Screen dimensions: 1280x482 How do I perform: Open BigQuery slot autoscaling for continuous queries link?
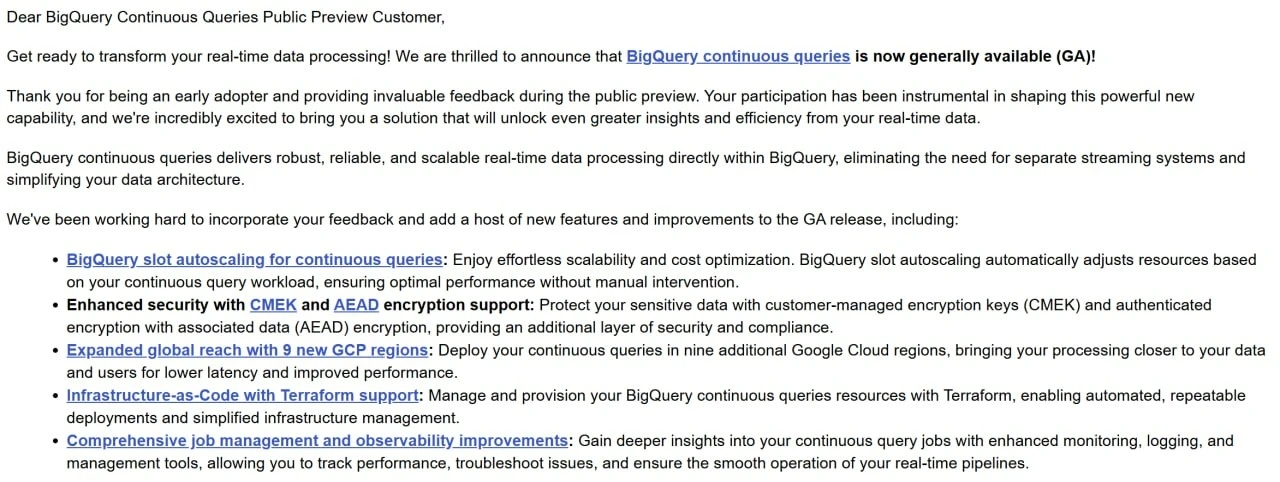[254, 259]
